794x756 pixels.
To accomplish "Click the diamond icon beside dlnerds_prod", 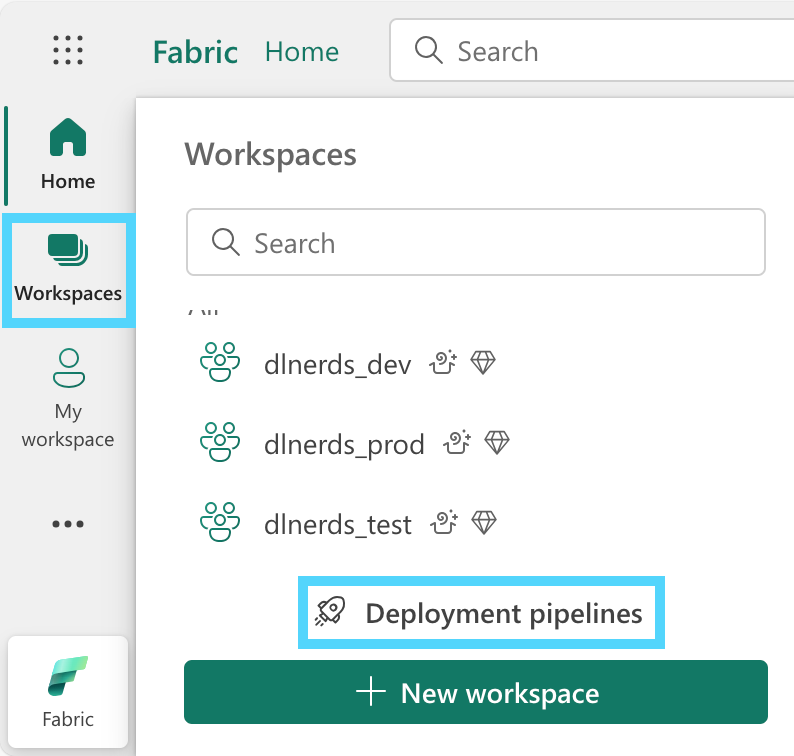I will [x=497, y=443].
